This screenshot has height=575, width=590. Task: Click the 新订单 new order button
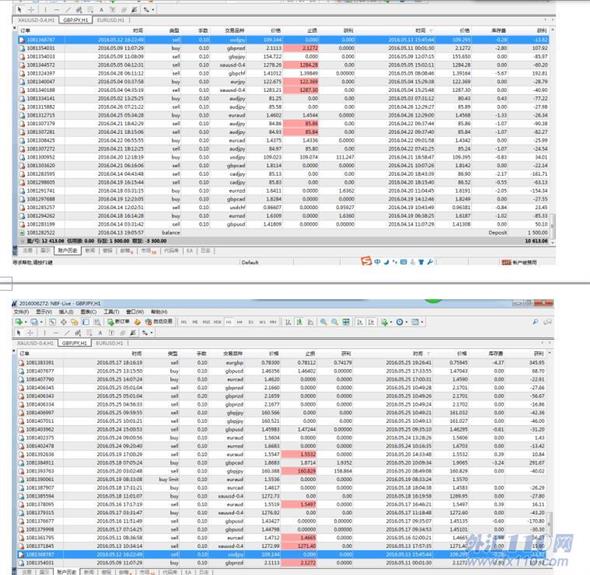click(x=119, y=321)
